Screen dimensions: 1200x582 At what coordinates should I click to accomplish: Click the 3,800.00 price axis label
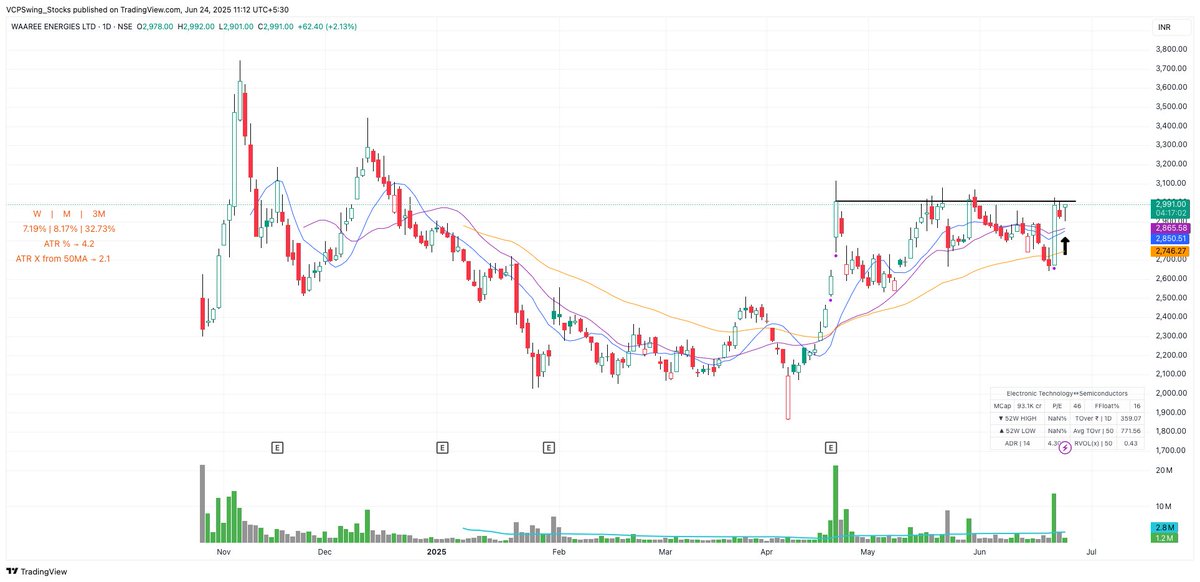click(x=1171, y=49)
